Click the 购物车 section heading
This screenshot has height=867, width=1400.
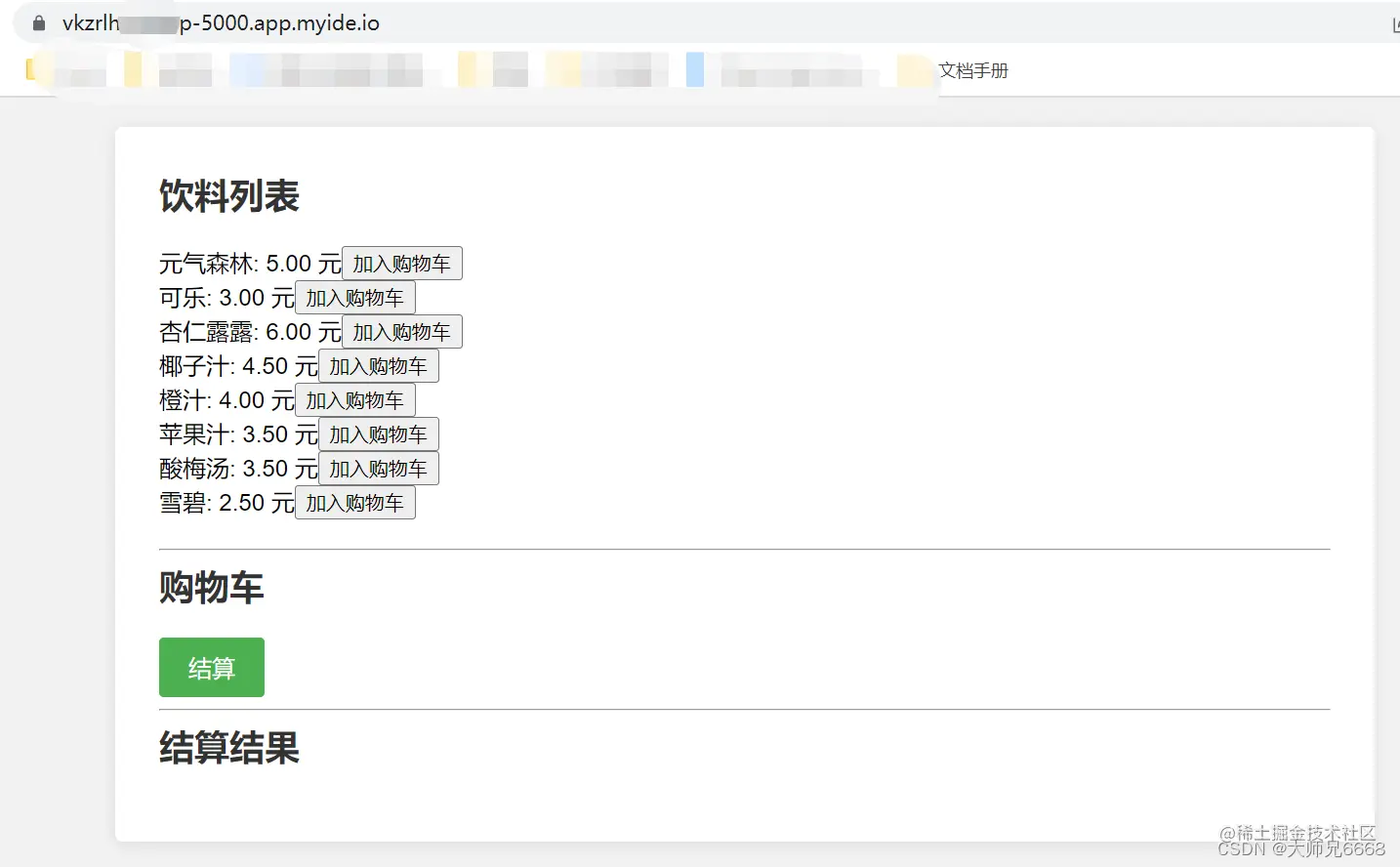point(211,587)
